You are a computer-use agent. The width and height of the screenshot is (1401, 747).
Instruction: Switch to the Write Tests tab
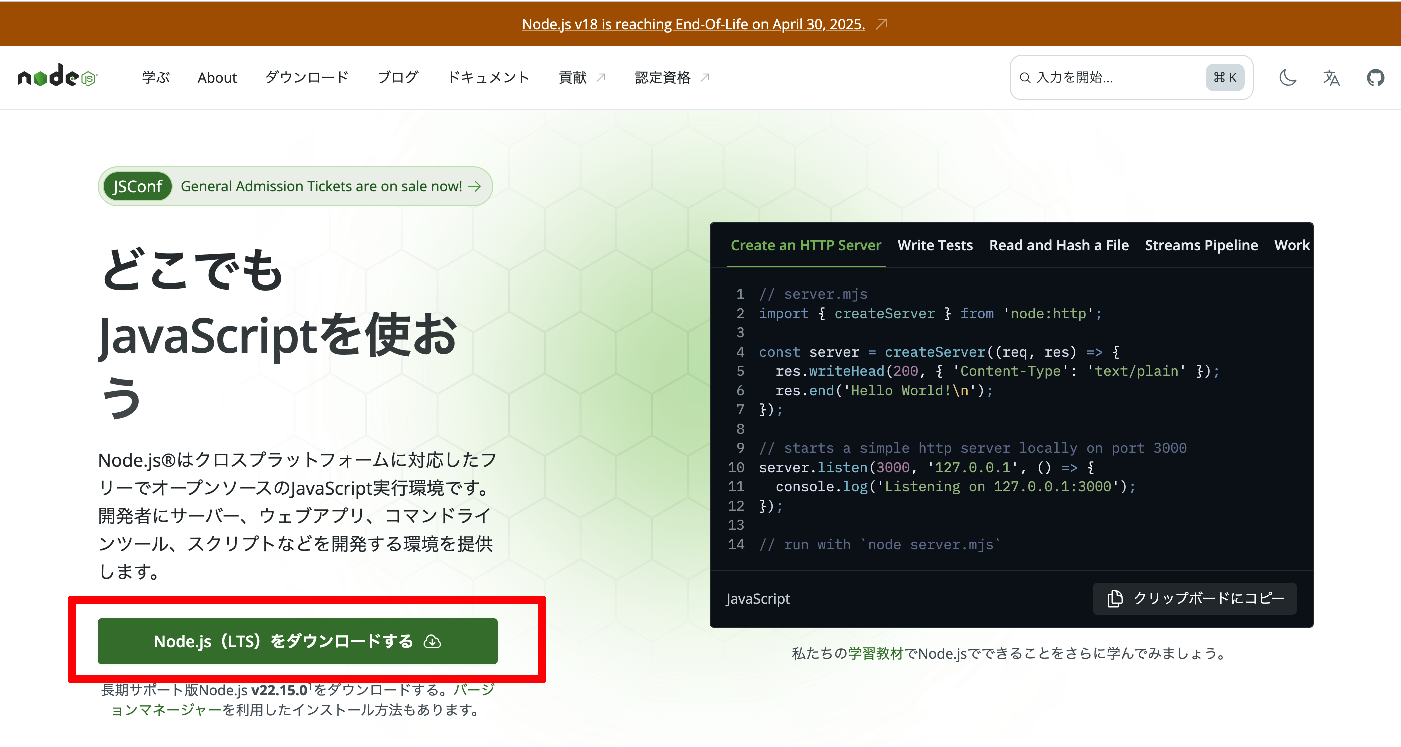(x=935, y=245)
